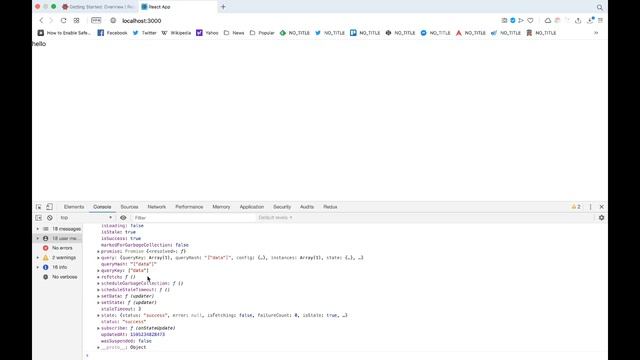The image size is (640, 360).
Task: Close the DevTools panel
Action: [x=601, y=207]
